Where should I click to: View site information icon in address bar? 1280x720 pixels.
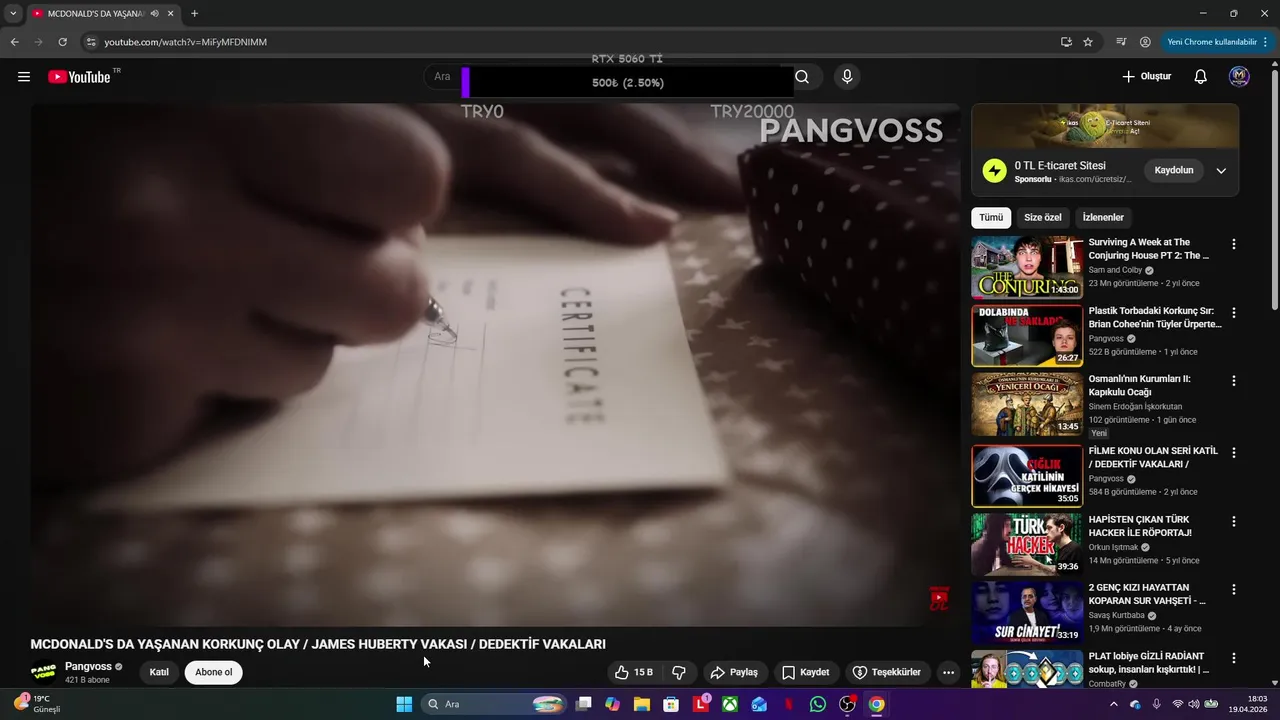[90, 42]
